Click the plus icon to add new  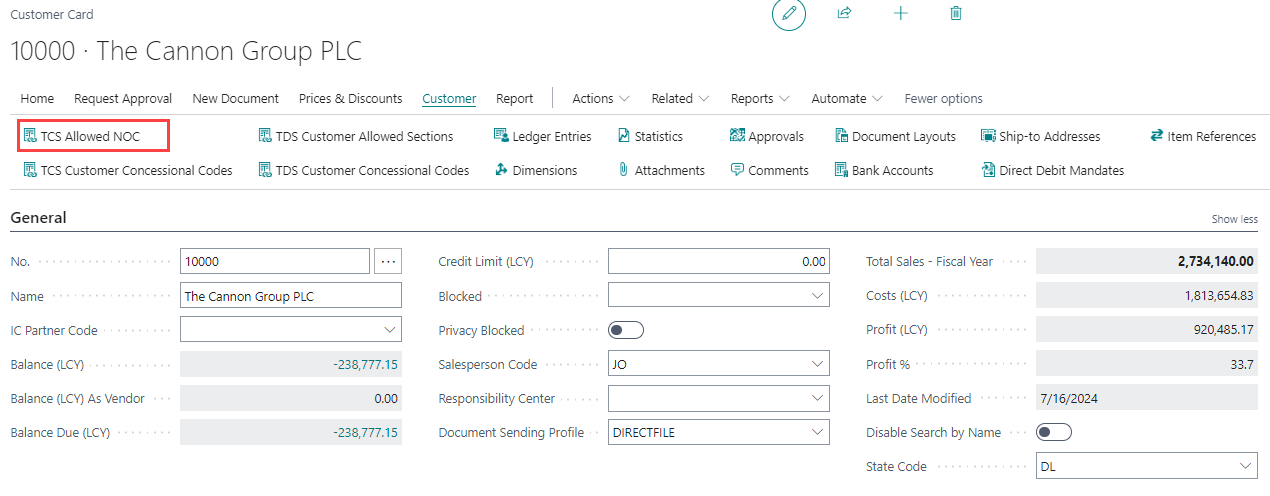tap(900, 14)
